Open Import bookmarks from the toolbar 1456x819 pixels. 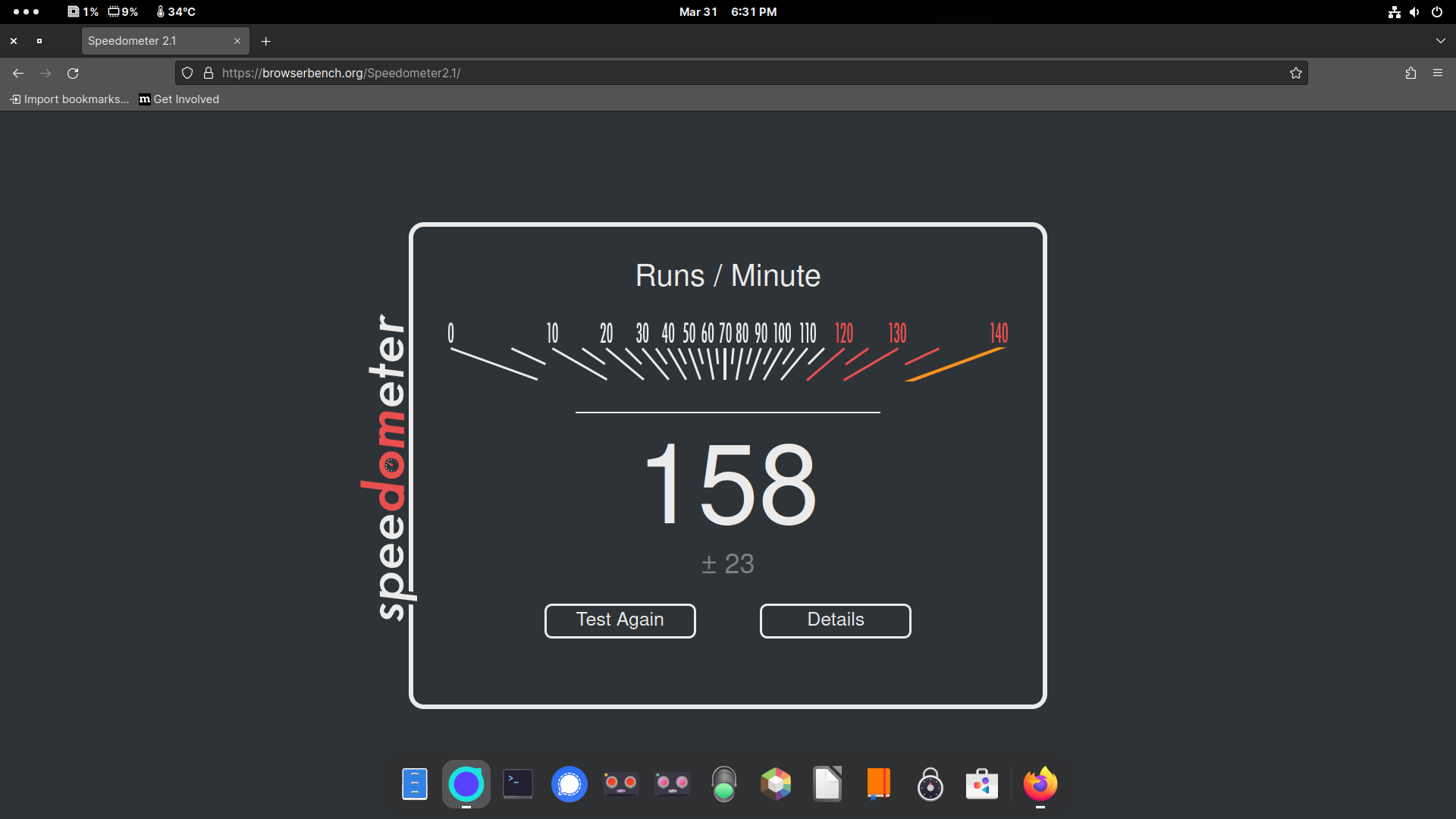tap(69, 99)
